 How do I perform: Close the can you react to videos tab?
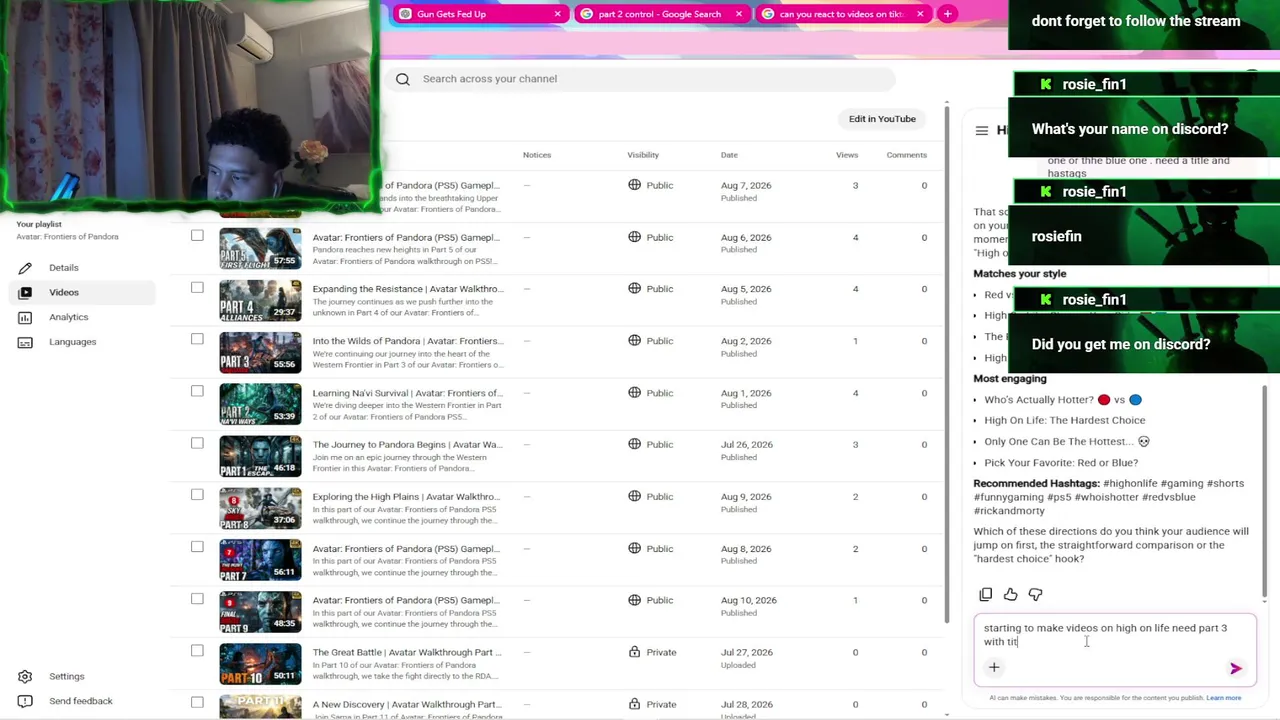pos(920,14)
